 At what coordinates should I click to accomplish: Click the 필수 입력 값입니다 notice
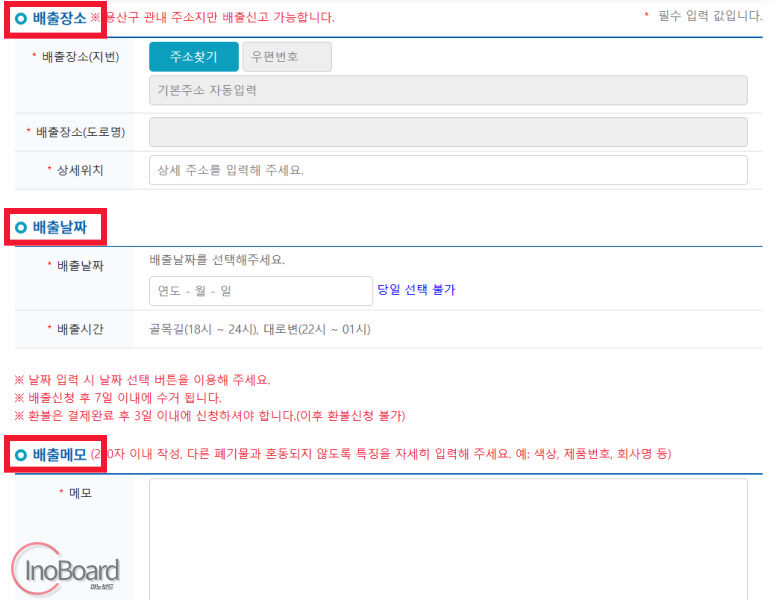710,16
